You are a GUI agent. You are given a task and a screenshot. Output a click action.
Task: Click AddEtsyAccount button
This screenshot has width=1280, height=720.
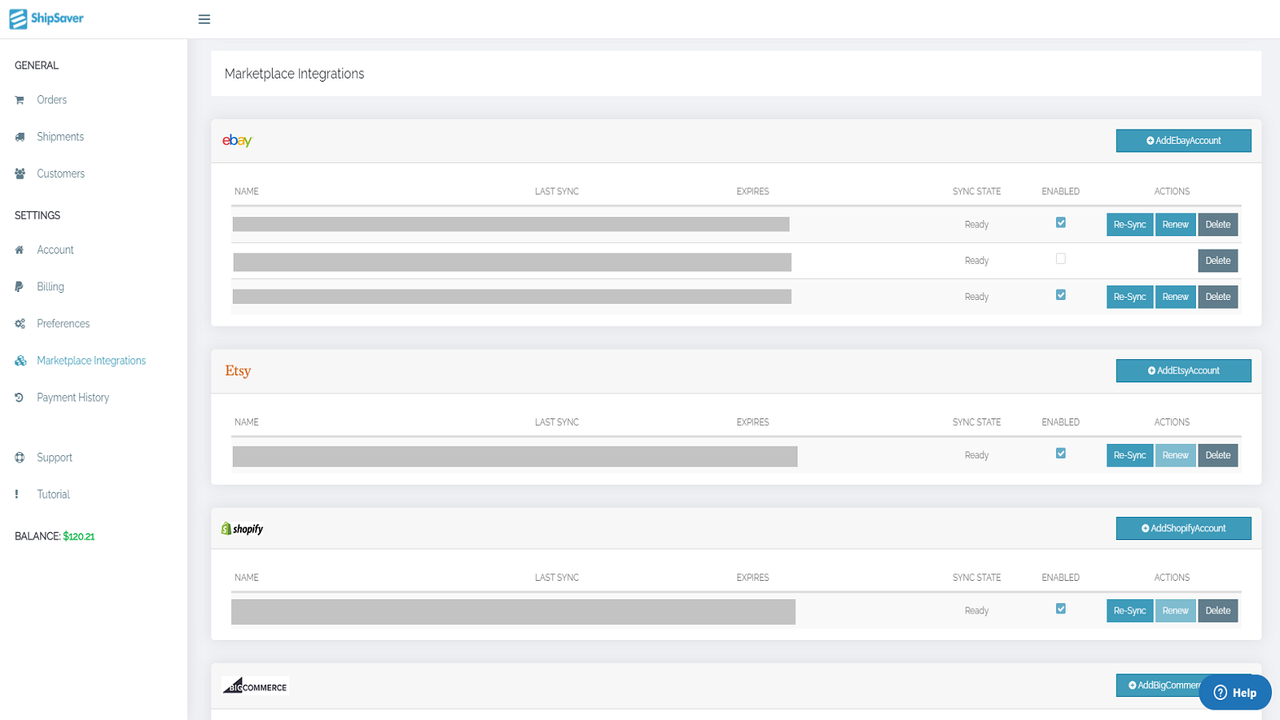[1183, 371]
